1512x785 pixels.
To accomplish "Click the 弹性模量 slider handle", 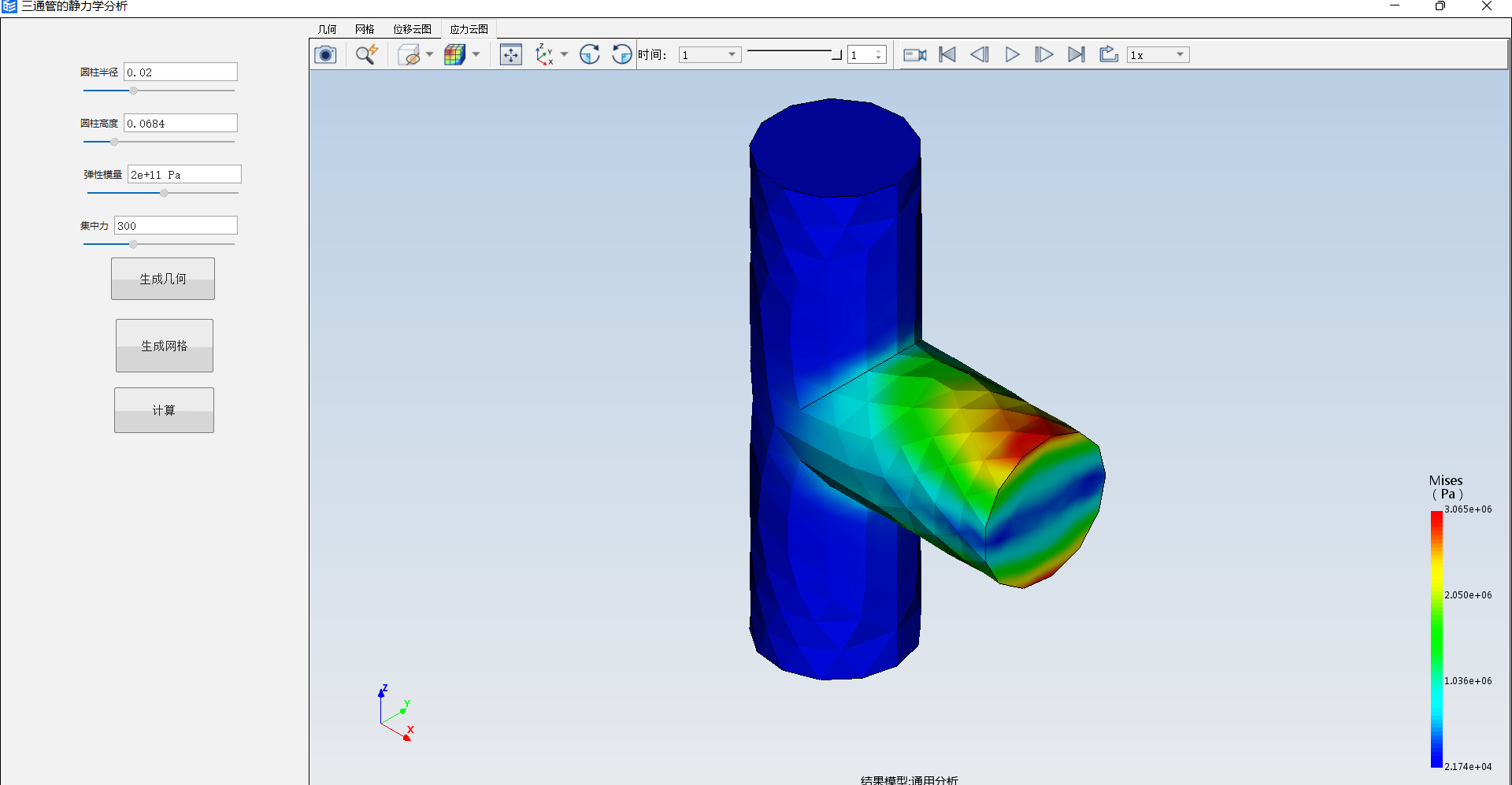I will click(x=164, y=193).
